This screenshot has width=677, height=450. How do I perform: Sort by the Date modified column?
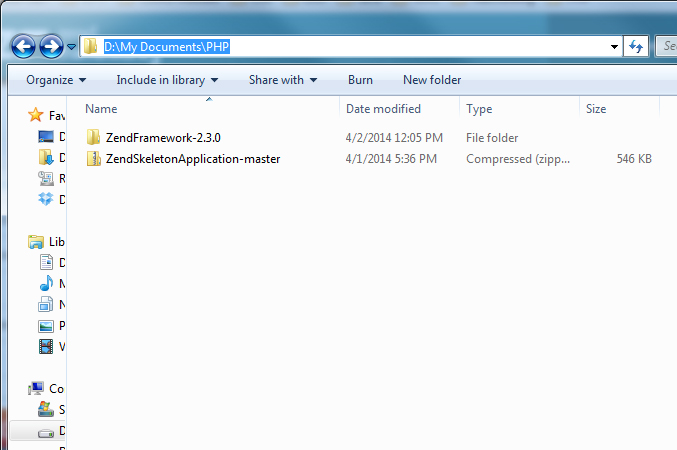pyautogui.click(x=383, y=109)
